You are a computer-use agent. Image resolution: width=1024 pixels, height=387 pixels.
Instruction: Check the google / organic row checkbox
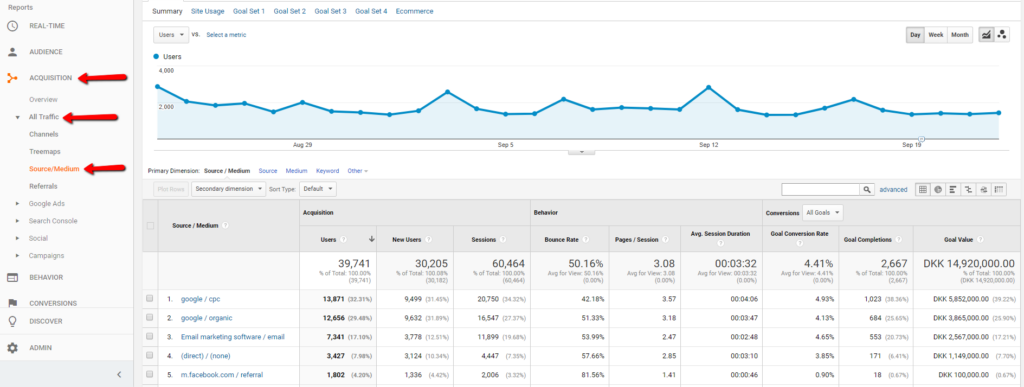tap(150, 317)
